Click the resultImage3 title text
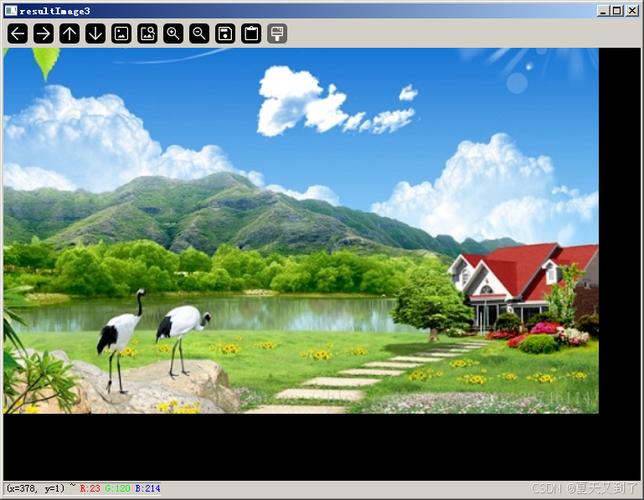Image resolution: width=644 pixels, height=500 pixels. [55, 11]
